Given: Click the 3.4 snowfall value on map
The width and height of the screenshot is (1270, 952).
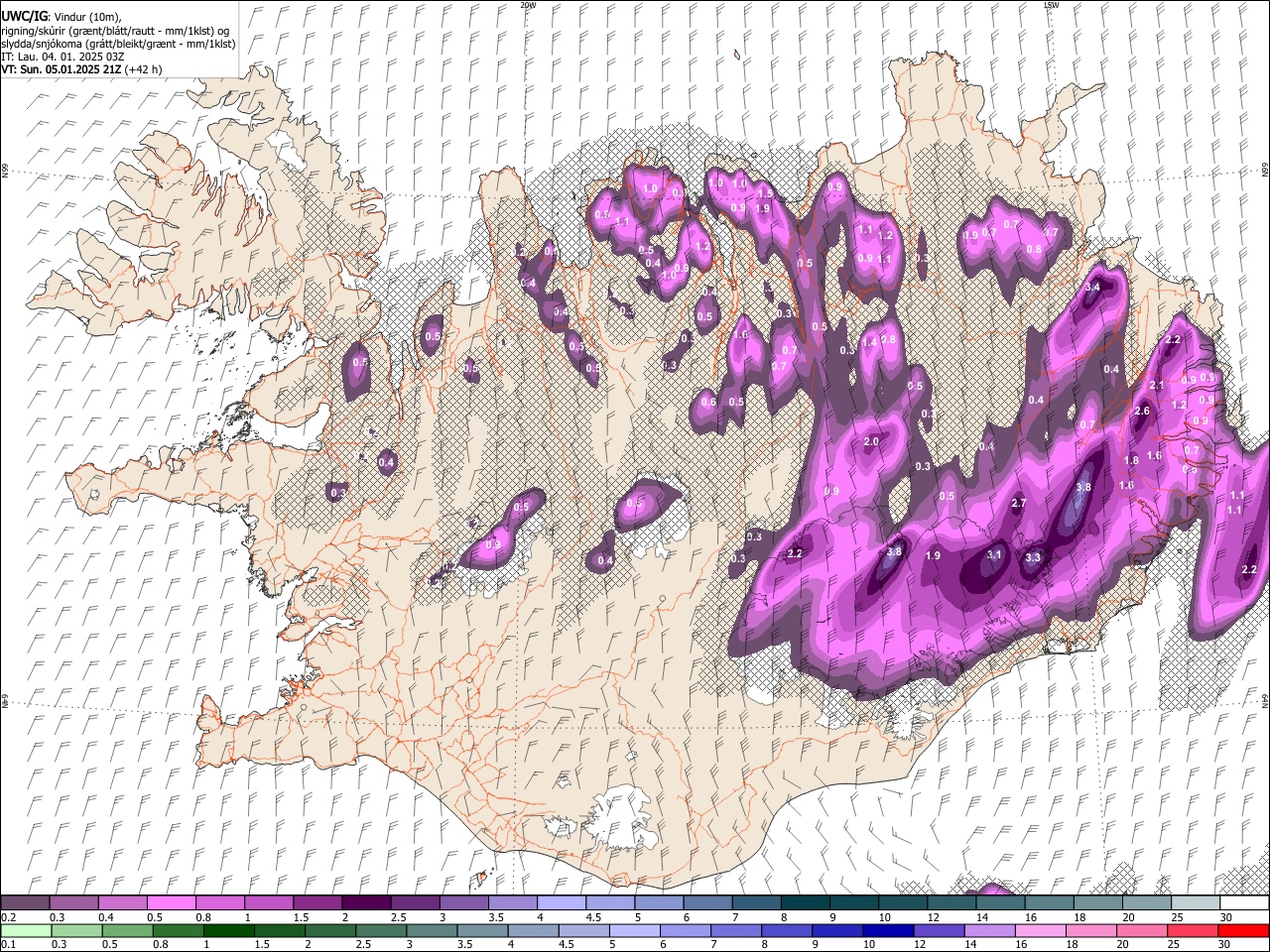Looking at the screenshot, I should (1093, 288).
